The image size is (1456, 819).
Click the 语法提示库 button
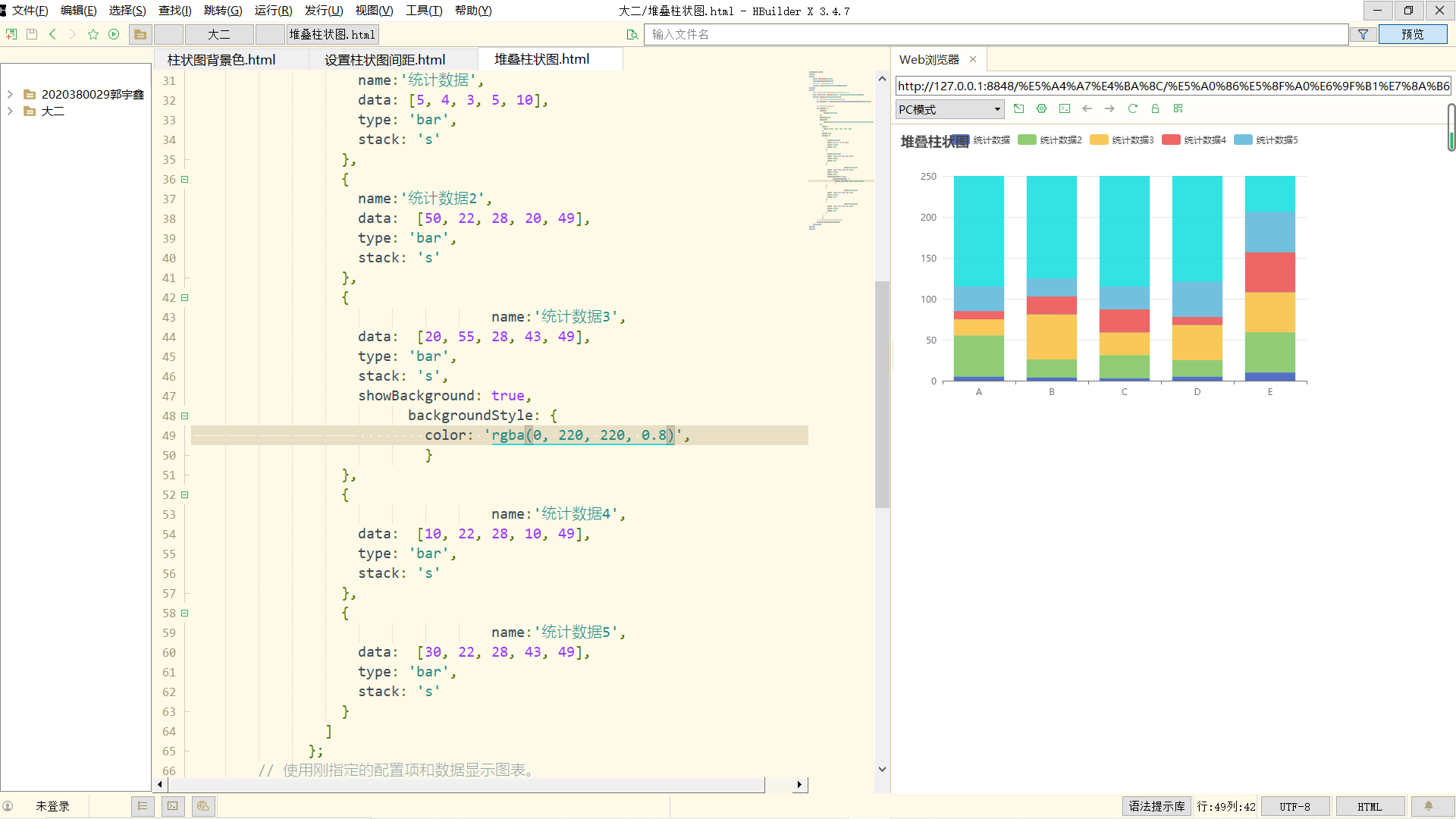pos(1156,806)
